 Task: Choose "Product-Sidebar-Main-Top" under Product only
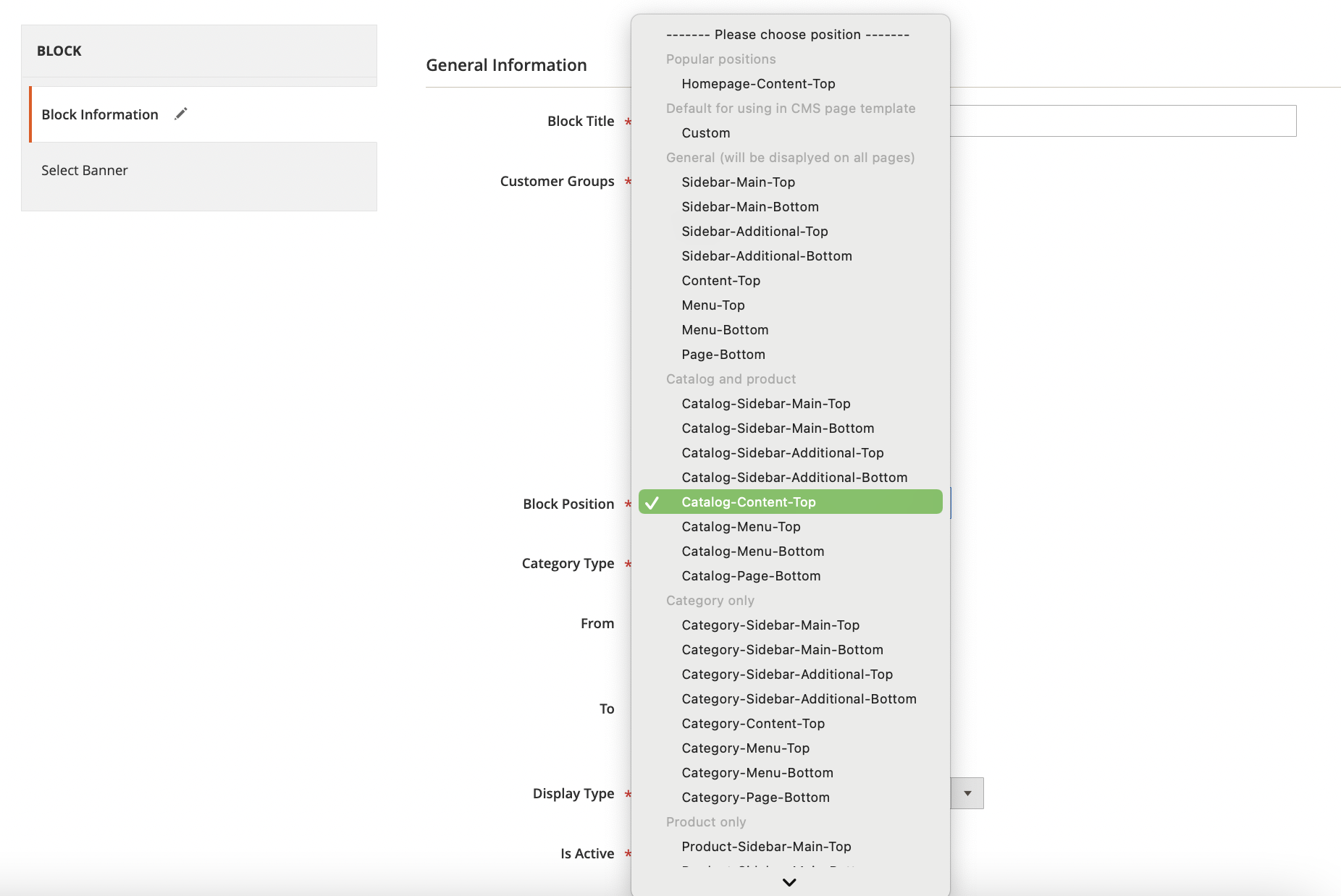(x=766, y=846)
